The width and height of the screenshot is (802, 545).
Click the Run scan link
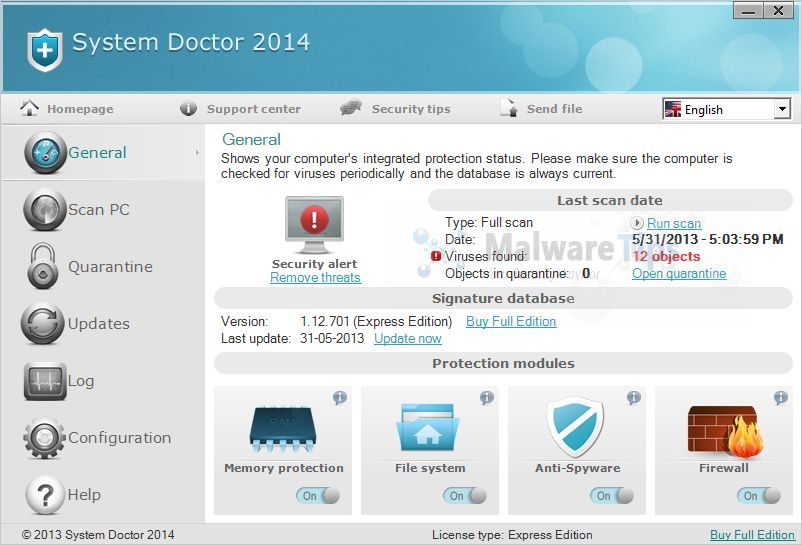[674, 223]
